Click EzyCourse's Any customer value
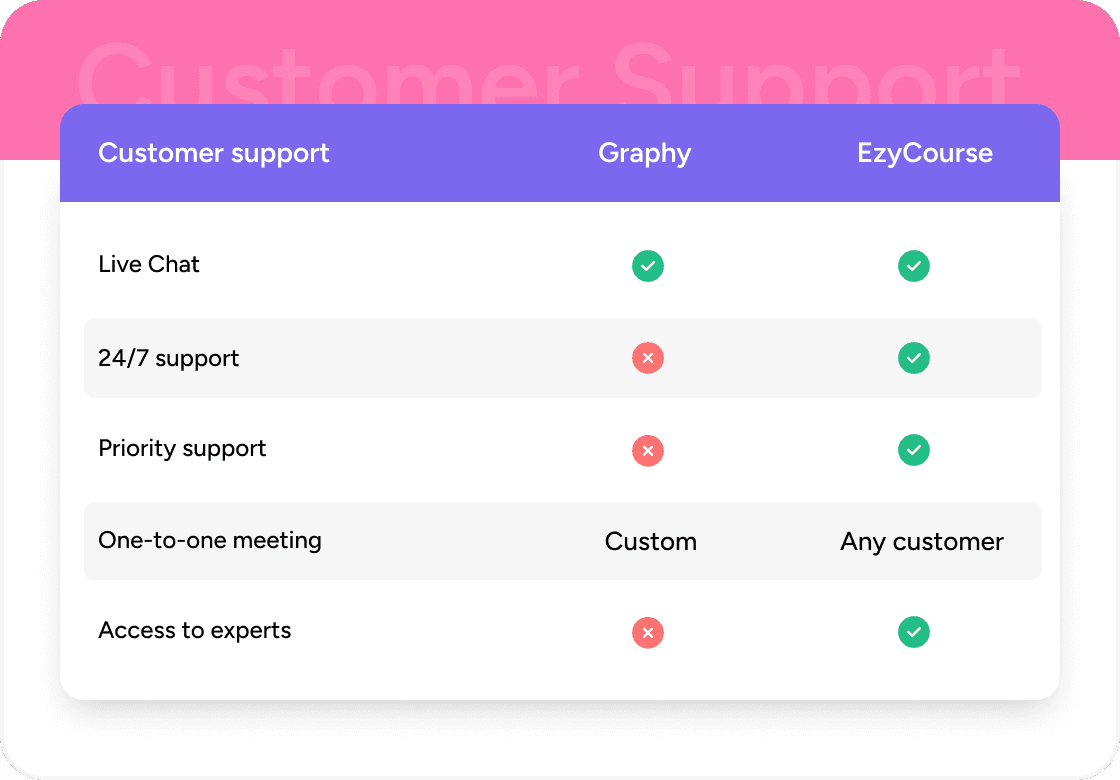The image size is (1120, 780). (922, 542)
